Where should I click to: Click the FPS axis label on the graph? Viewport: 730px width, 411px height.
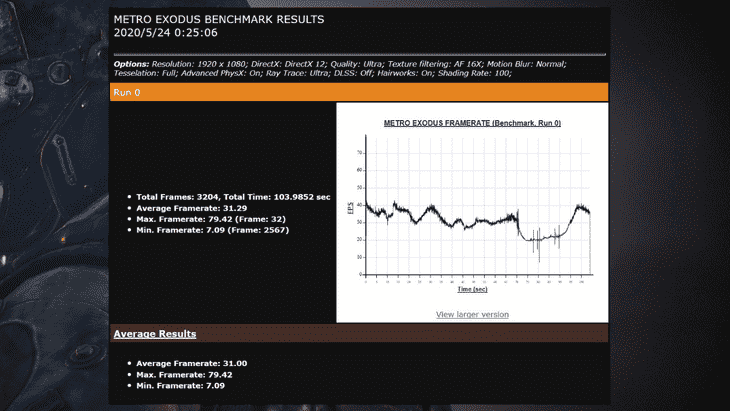[351, 208]
